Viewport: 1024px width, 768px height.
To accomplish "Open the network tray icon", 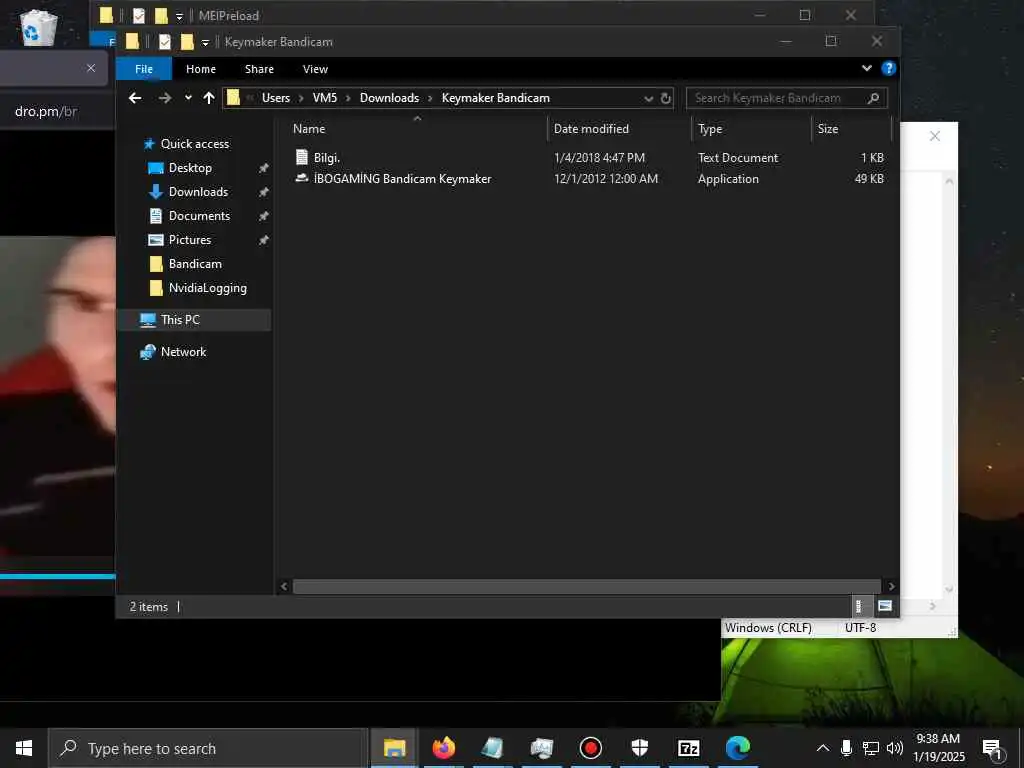I will [871, 748].
